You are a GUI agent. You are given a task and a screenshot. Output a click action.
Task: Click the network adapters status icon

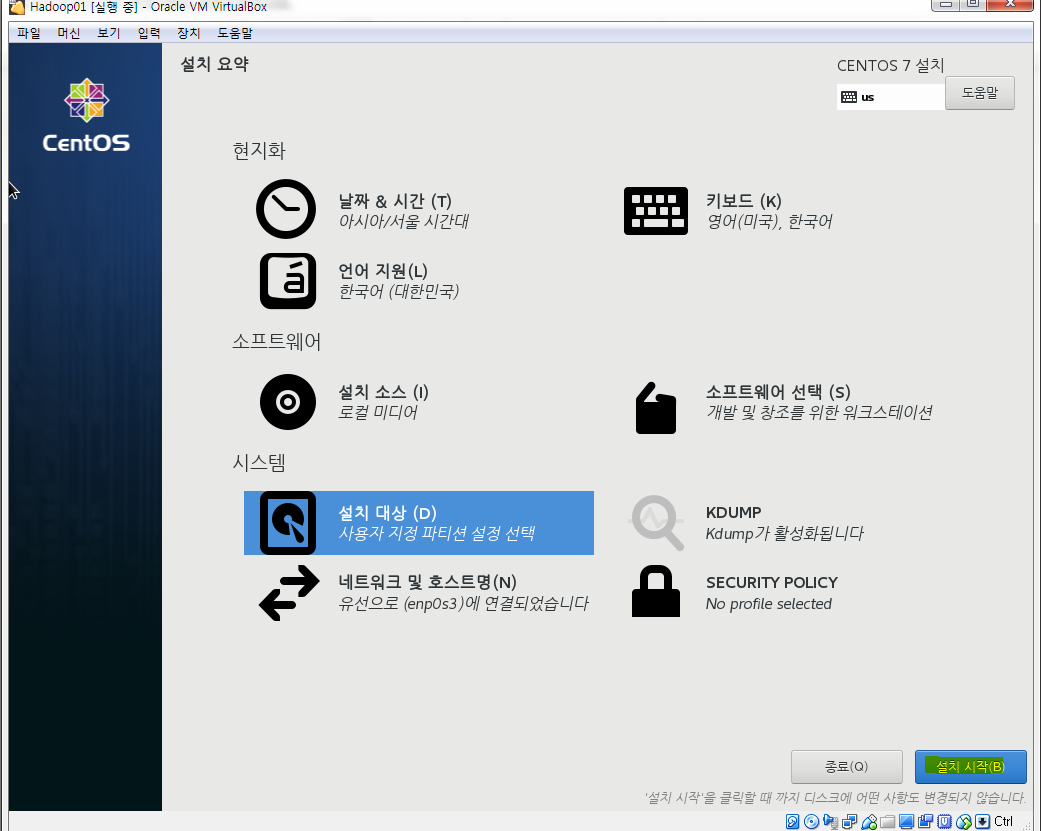[x=849, y=822]
